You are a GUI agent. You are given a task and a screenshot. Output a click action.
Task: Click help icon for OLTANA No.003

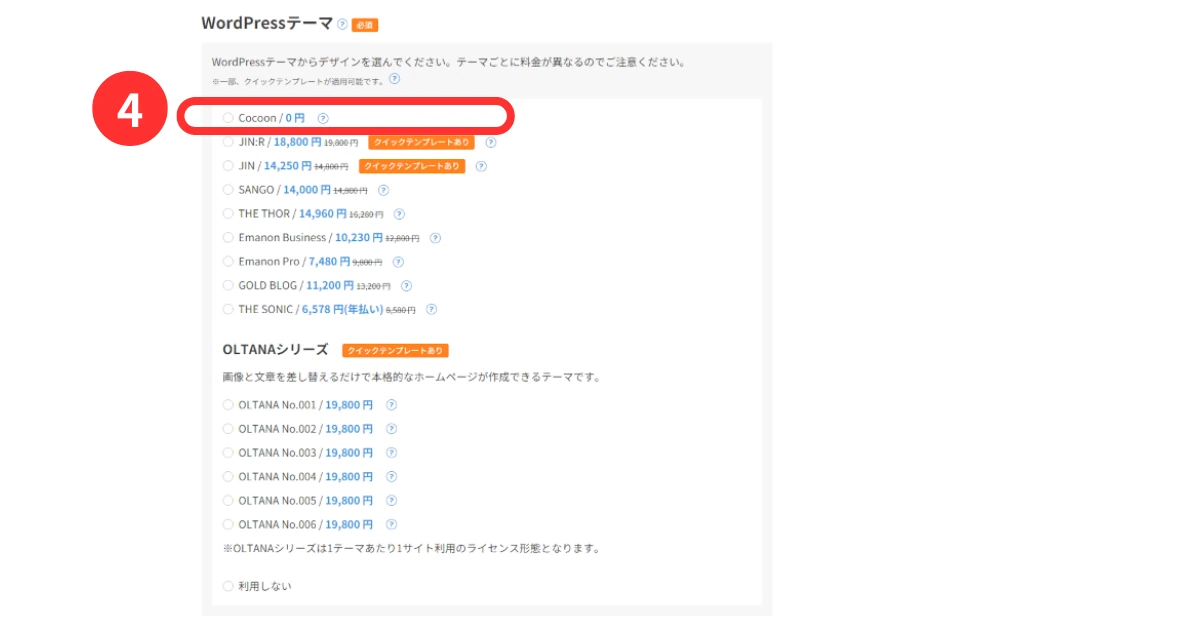pos(391,453)
